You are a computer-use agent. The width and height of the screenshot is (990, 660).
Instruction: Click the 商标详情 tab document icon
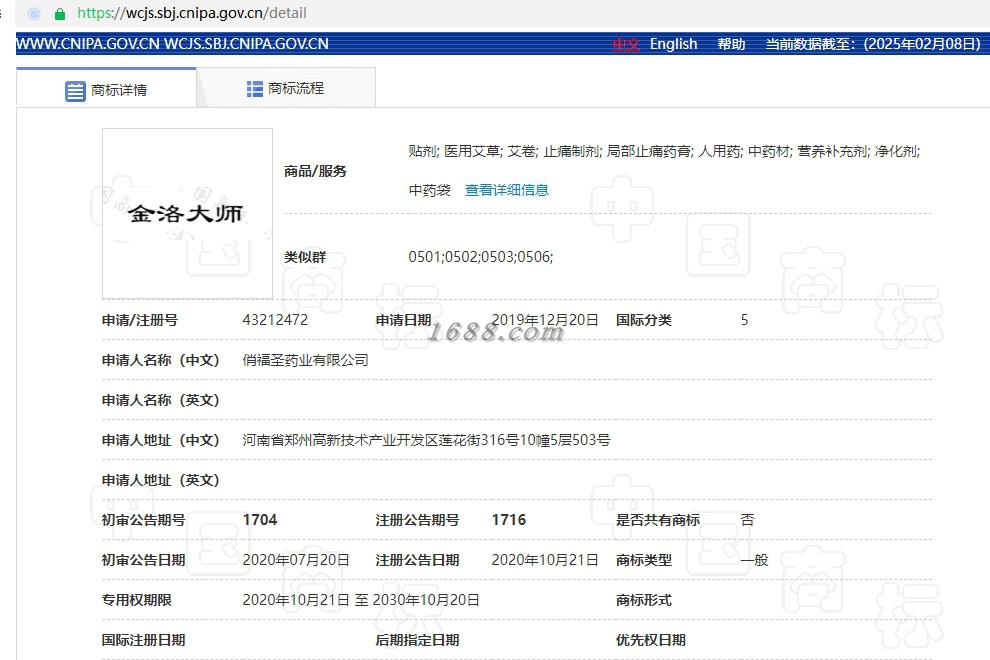click(x=75, y=91)
